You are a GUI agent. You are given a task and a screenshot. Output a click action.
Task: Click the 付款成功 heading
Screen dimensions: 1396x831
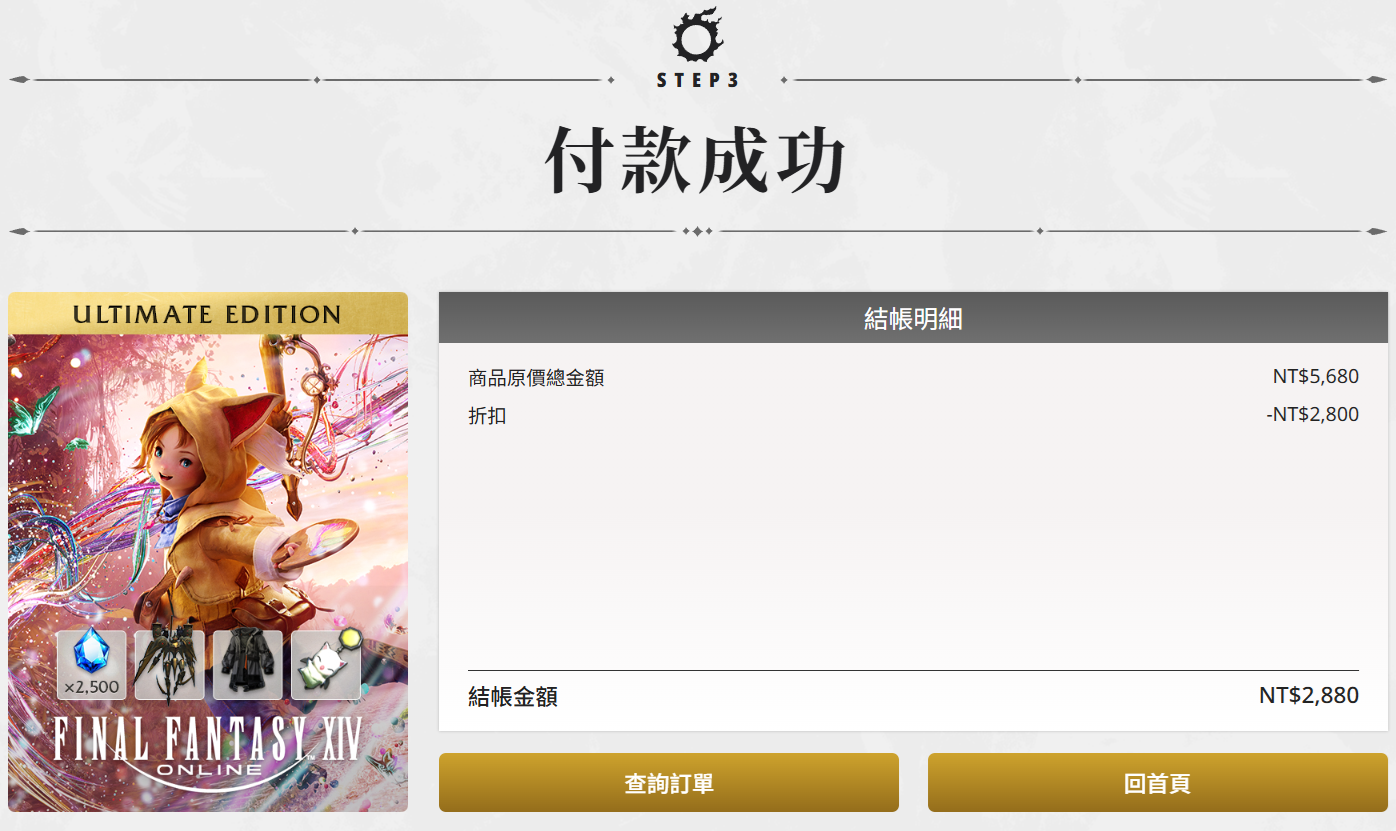697,160
